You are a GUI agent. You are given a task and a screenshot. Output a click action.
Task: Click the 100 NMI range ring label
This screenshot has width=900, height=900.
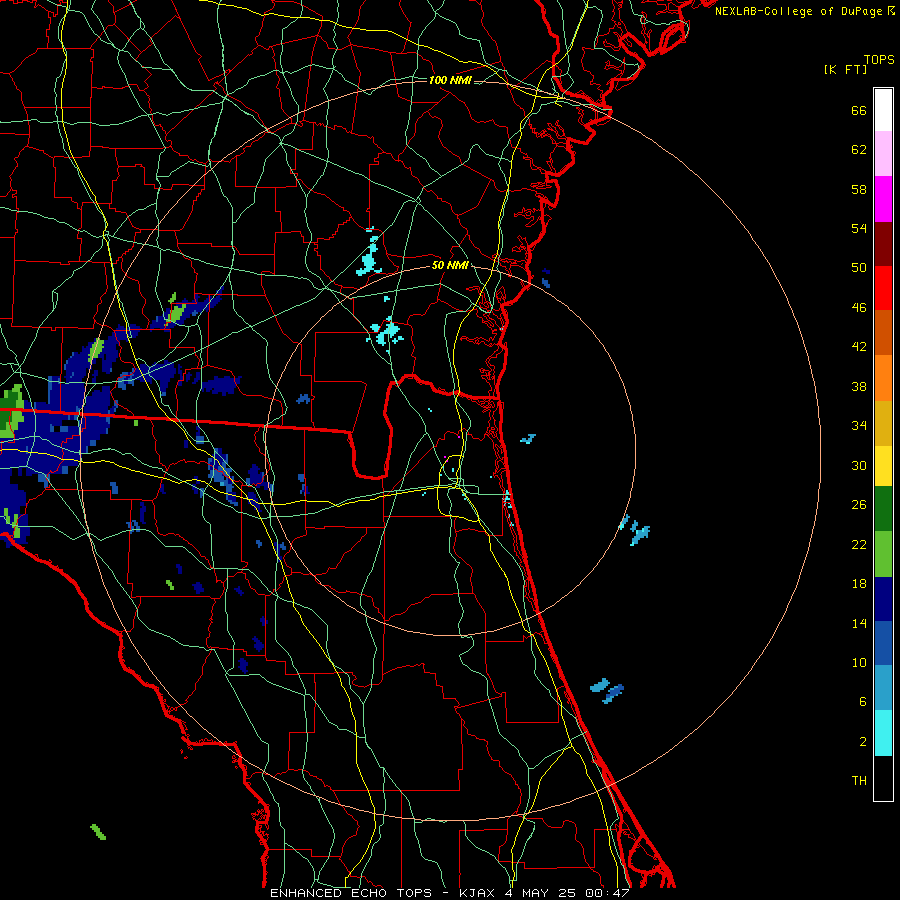coord(450,80)
